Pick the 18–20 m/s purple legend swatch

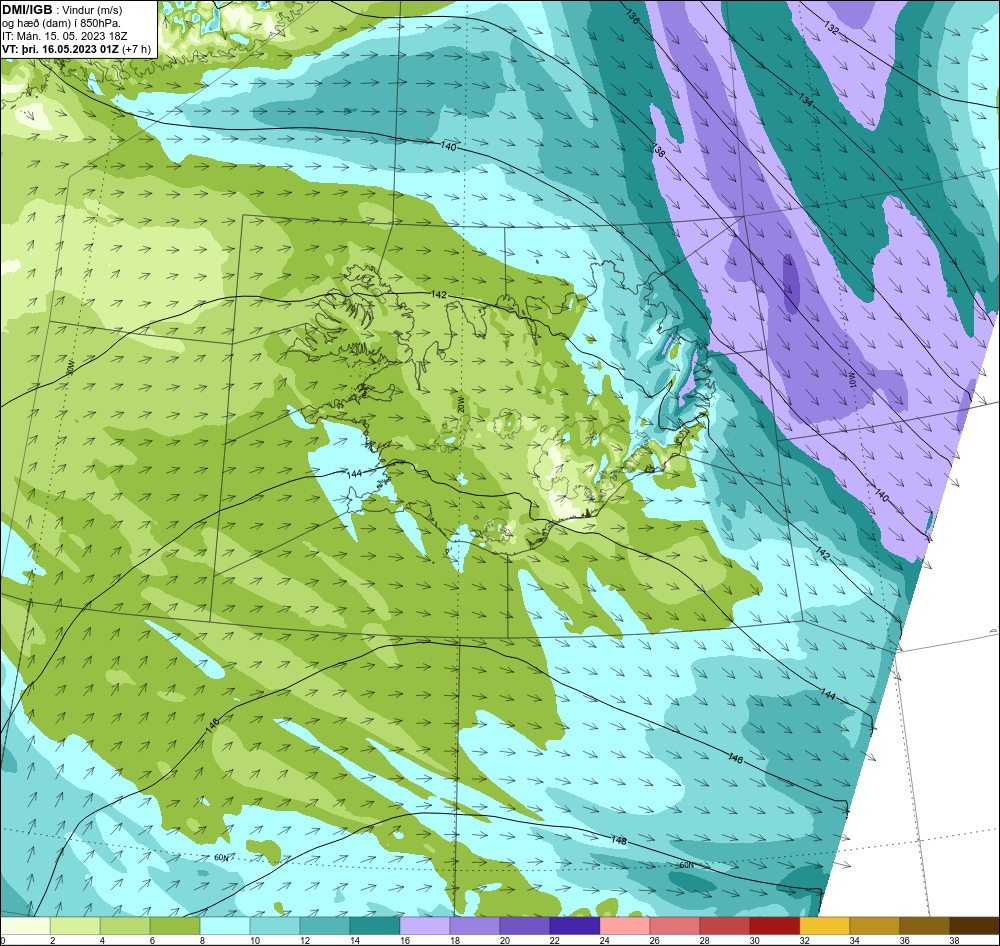click(x=474, y=926)
